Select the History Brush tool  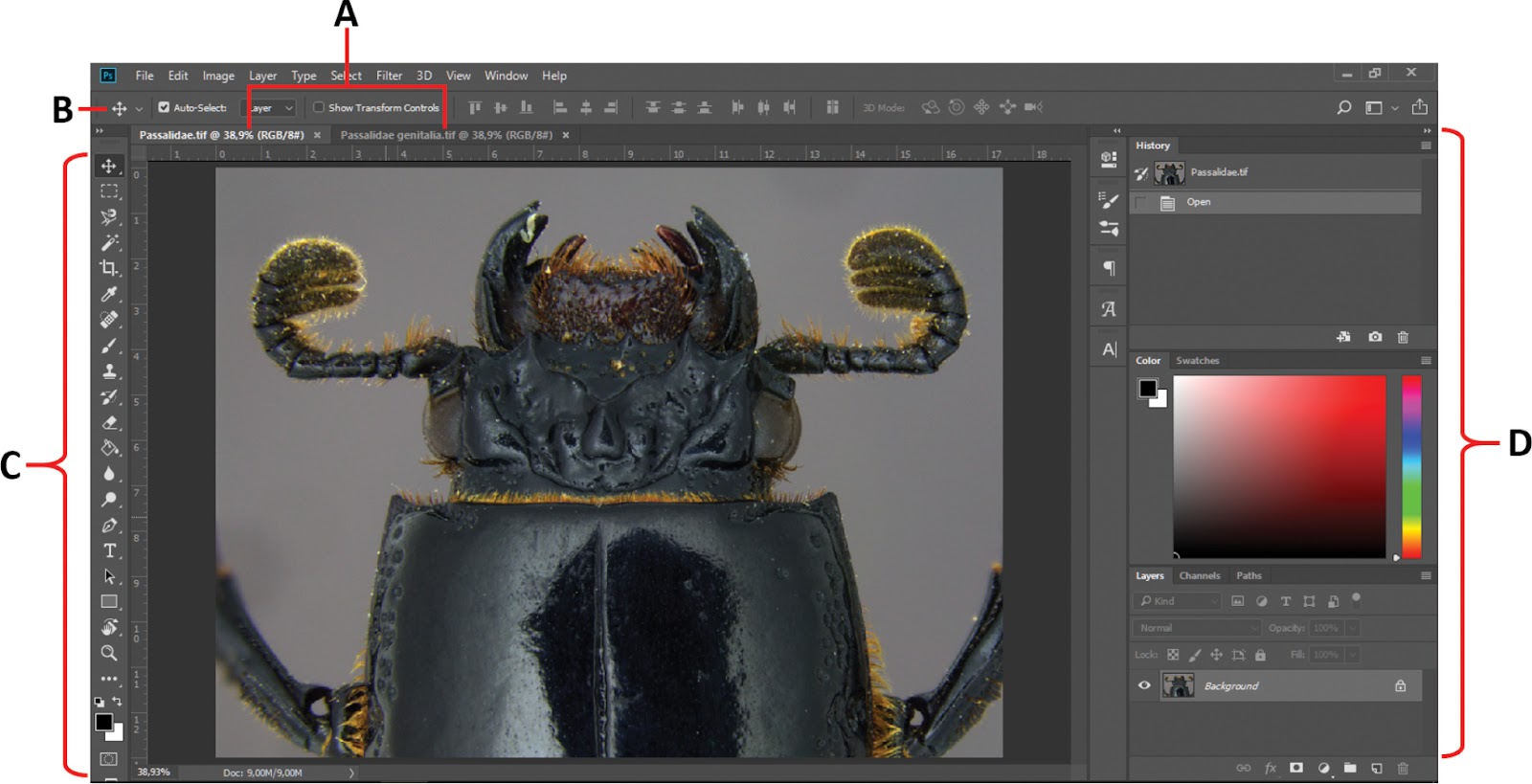pos(109,397)
